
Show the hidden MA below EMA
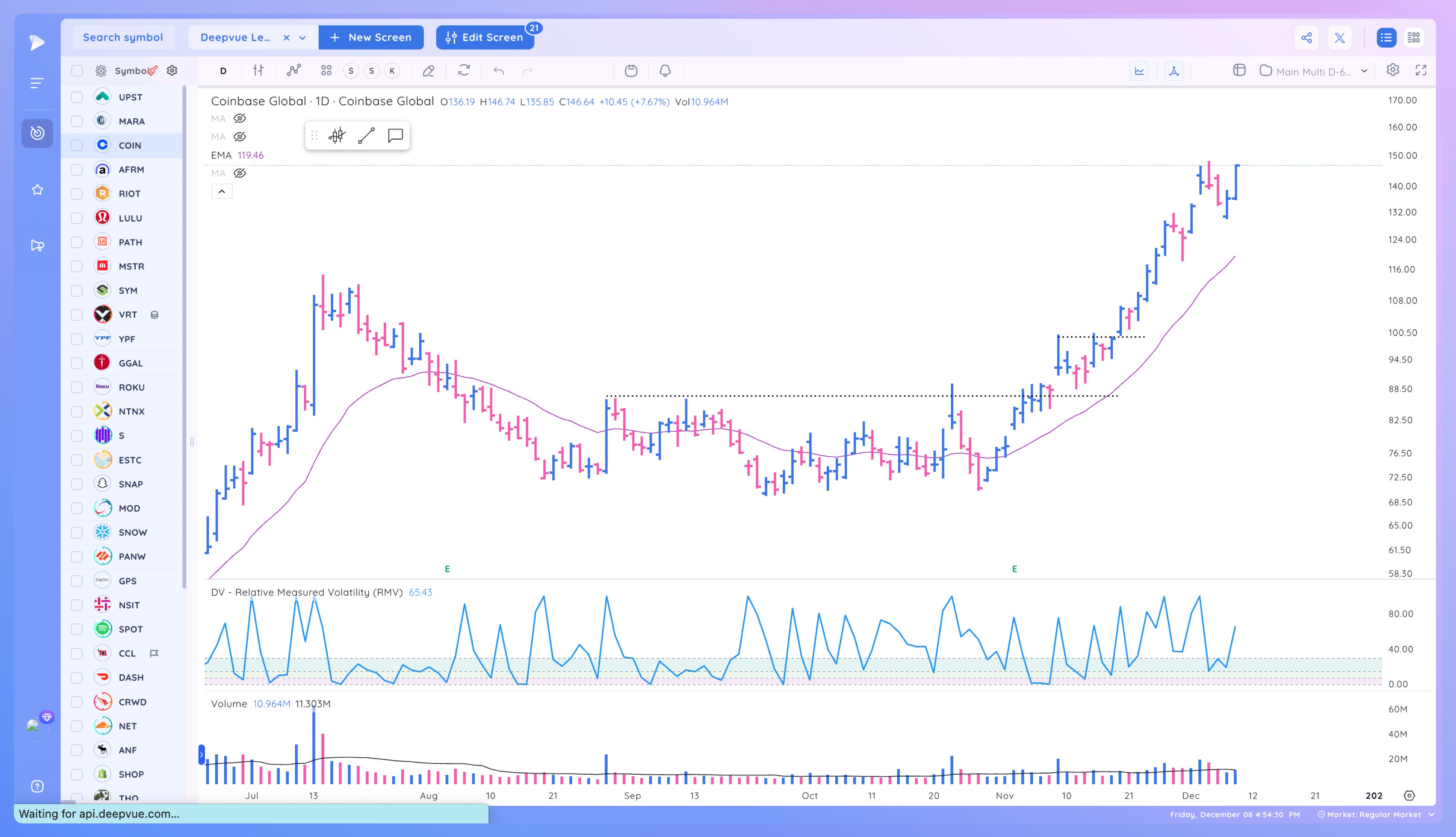pos(240,173)
